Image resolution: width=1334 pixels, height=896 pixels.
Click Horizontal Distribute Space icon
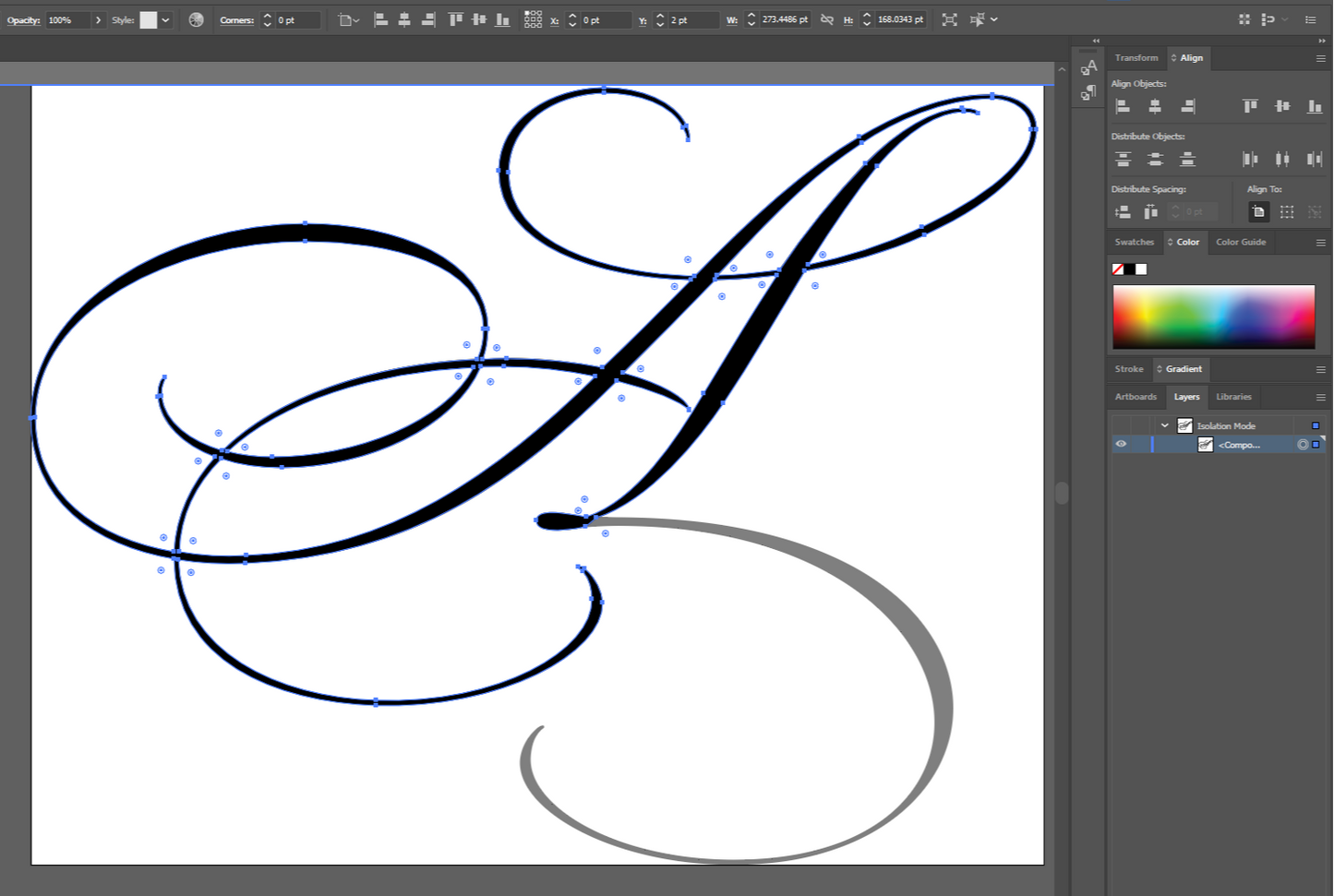tap(1150, 211)
